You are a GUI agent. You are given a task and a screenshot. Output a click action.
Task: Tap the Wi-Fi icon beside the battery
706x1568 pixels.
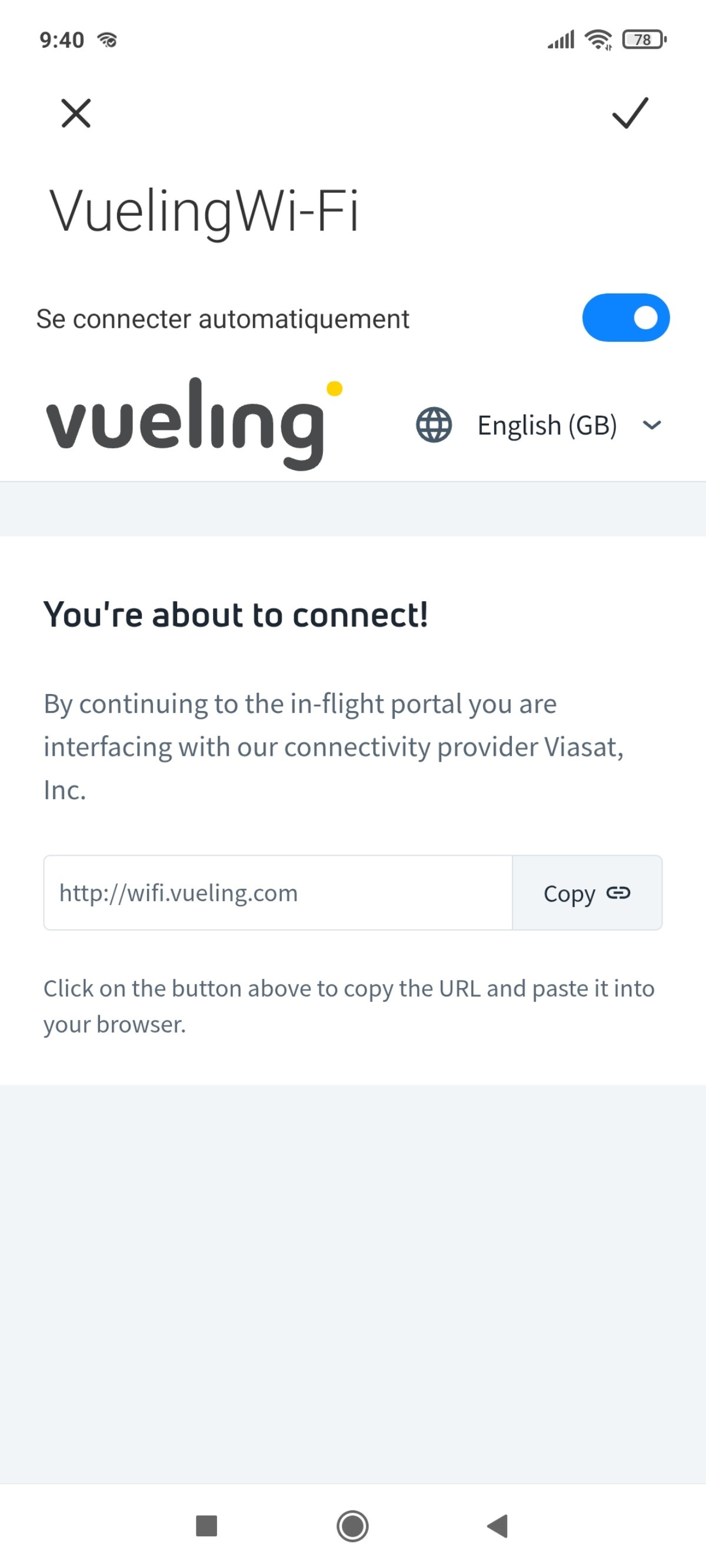598,40
